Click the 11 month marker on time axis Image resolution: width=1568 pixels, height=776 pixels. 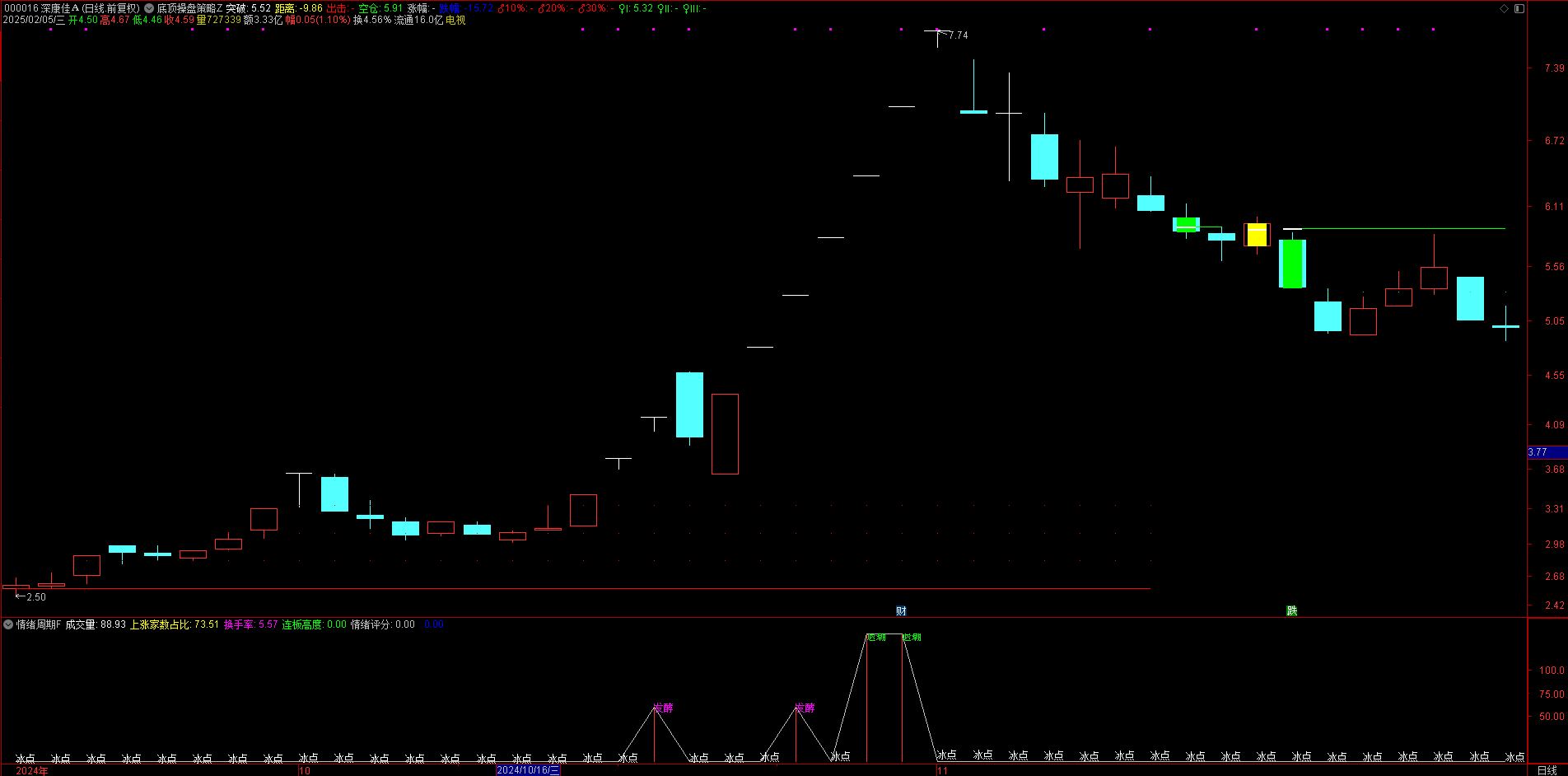(x=943, y=771)
